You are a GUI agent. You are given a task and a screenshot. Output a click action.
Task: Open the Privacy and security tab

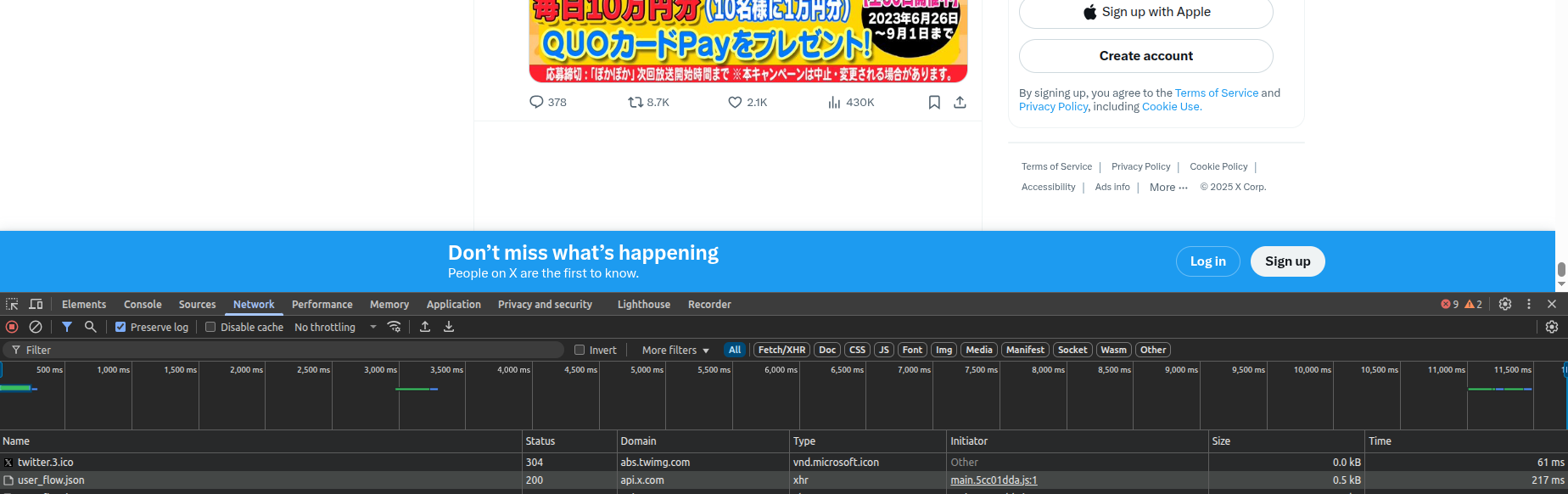[x=545, y=304]
